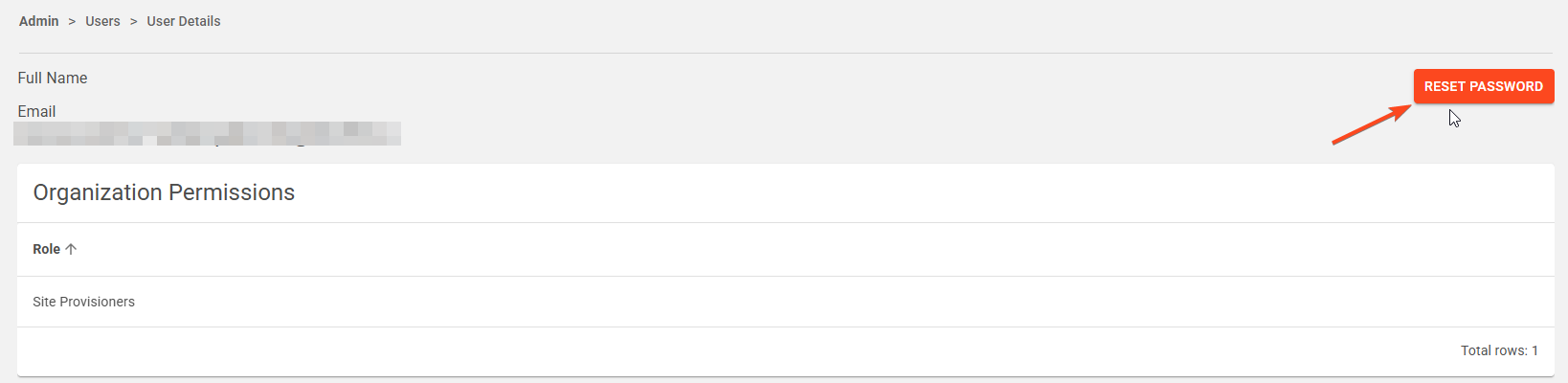
Task: Click the horizontal divider below the breadcrumbs
Action: coord(785,53)
